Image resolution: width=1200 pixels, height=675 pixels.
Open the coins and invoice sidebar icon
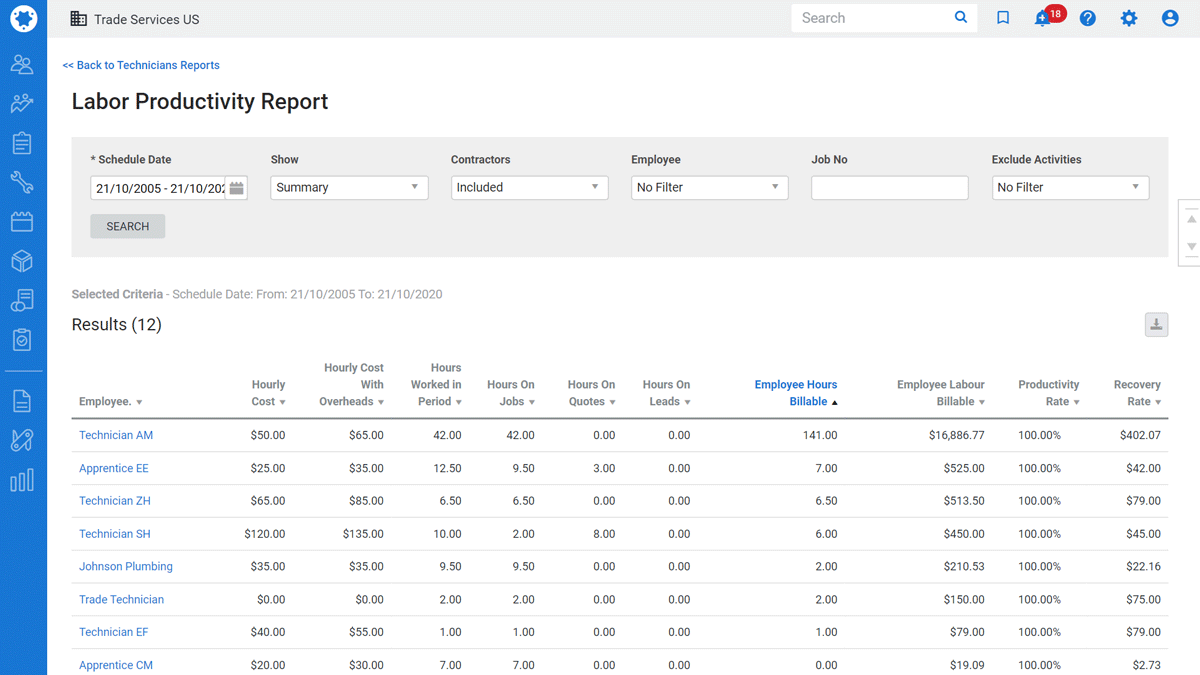pos(22,300)
